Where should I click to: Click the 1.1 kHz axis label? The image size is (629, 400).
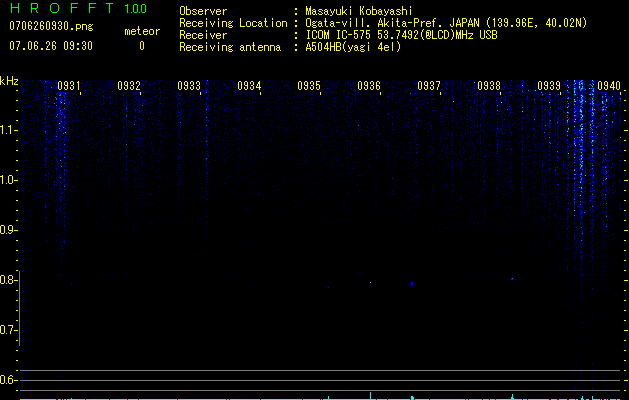click(x=8, y=130)
